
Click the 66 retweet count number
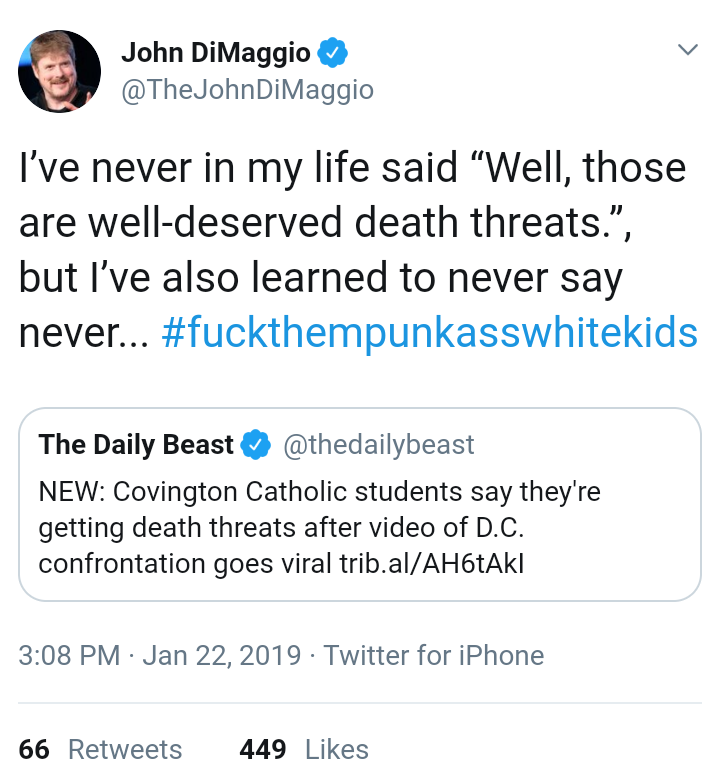pos(34,750)
